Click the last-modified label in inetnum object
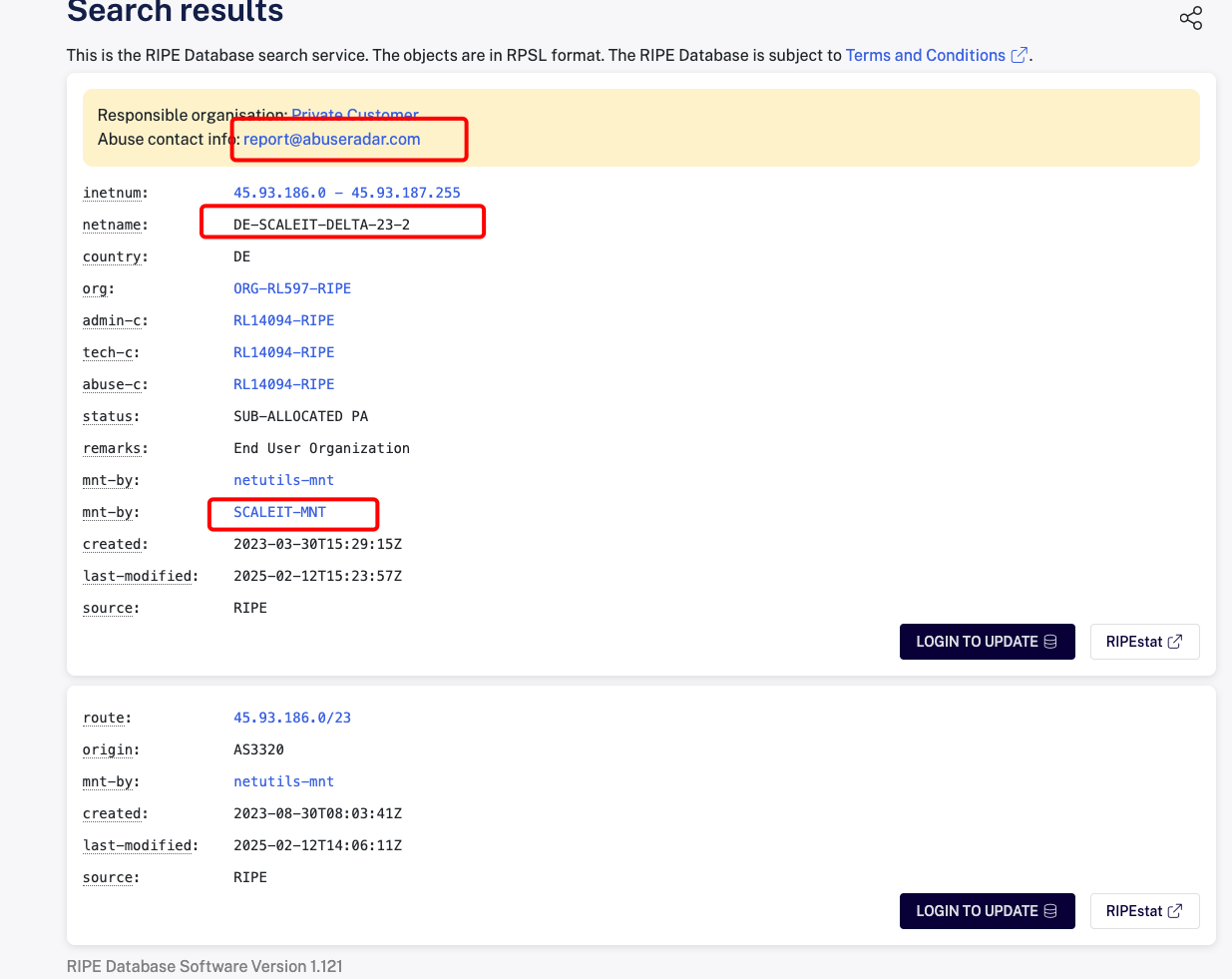Screen dimensions: 1232x979 [140, 576]
